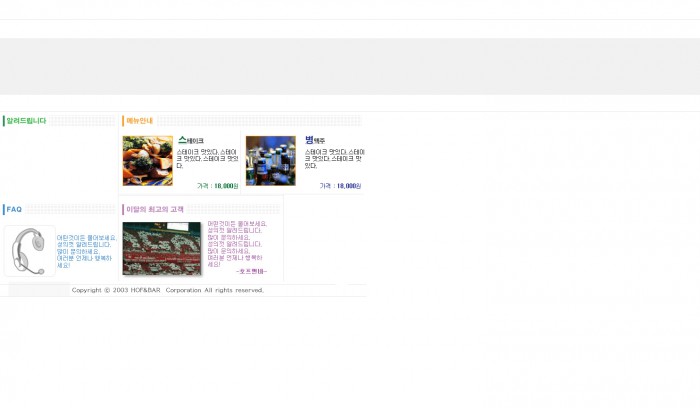Image resolution: width=700 pixels, height=408 pixels.
Task: Click the 스테이크 item title
Action: point(191,140)
